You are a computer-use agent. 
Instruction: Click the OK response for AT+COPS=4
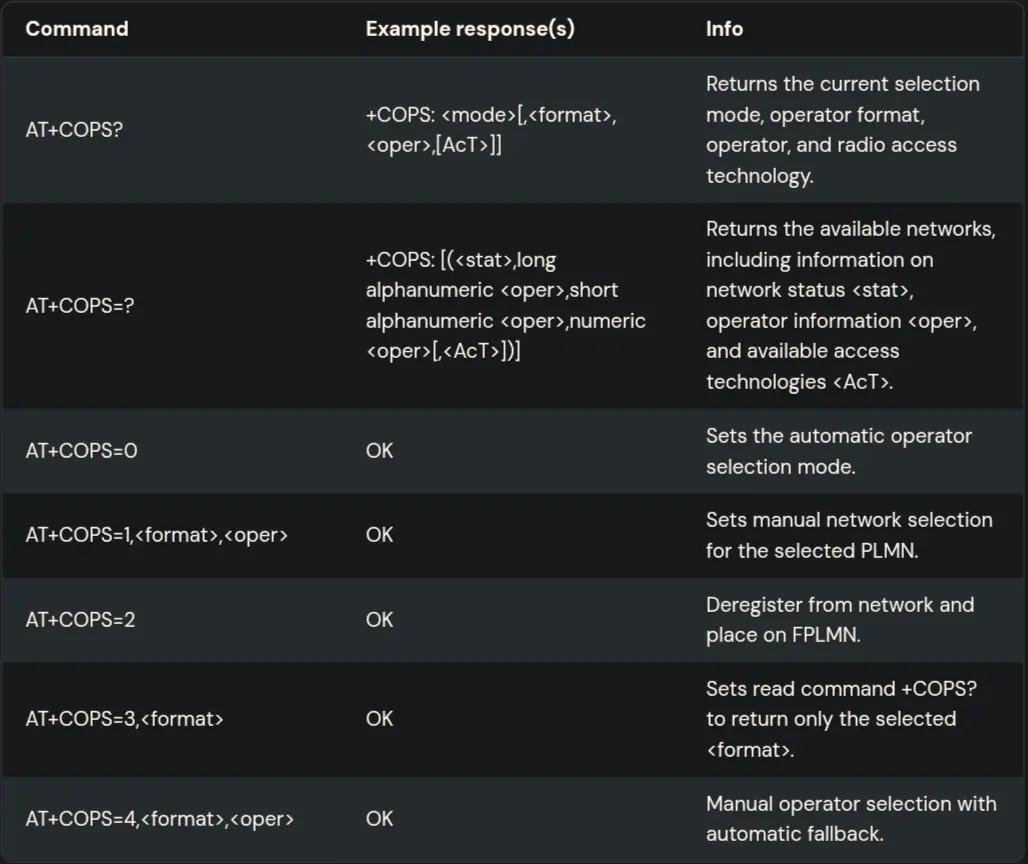coord(380,819)
